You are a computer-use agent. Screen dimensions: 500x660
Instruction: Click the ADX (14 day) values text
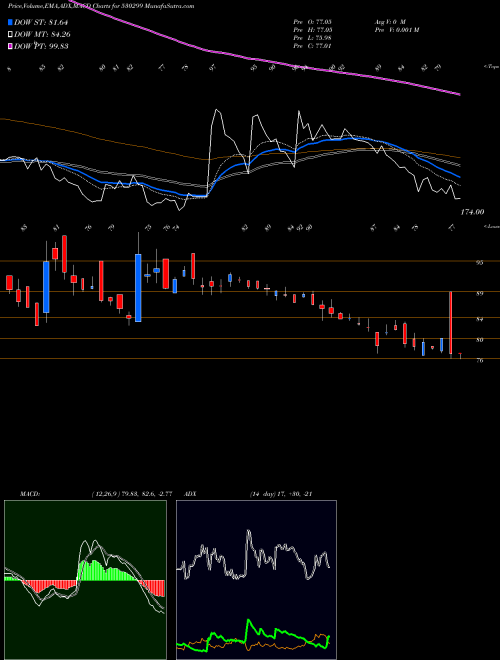click(x=281, y=494)
